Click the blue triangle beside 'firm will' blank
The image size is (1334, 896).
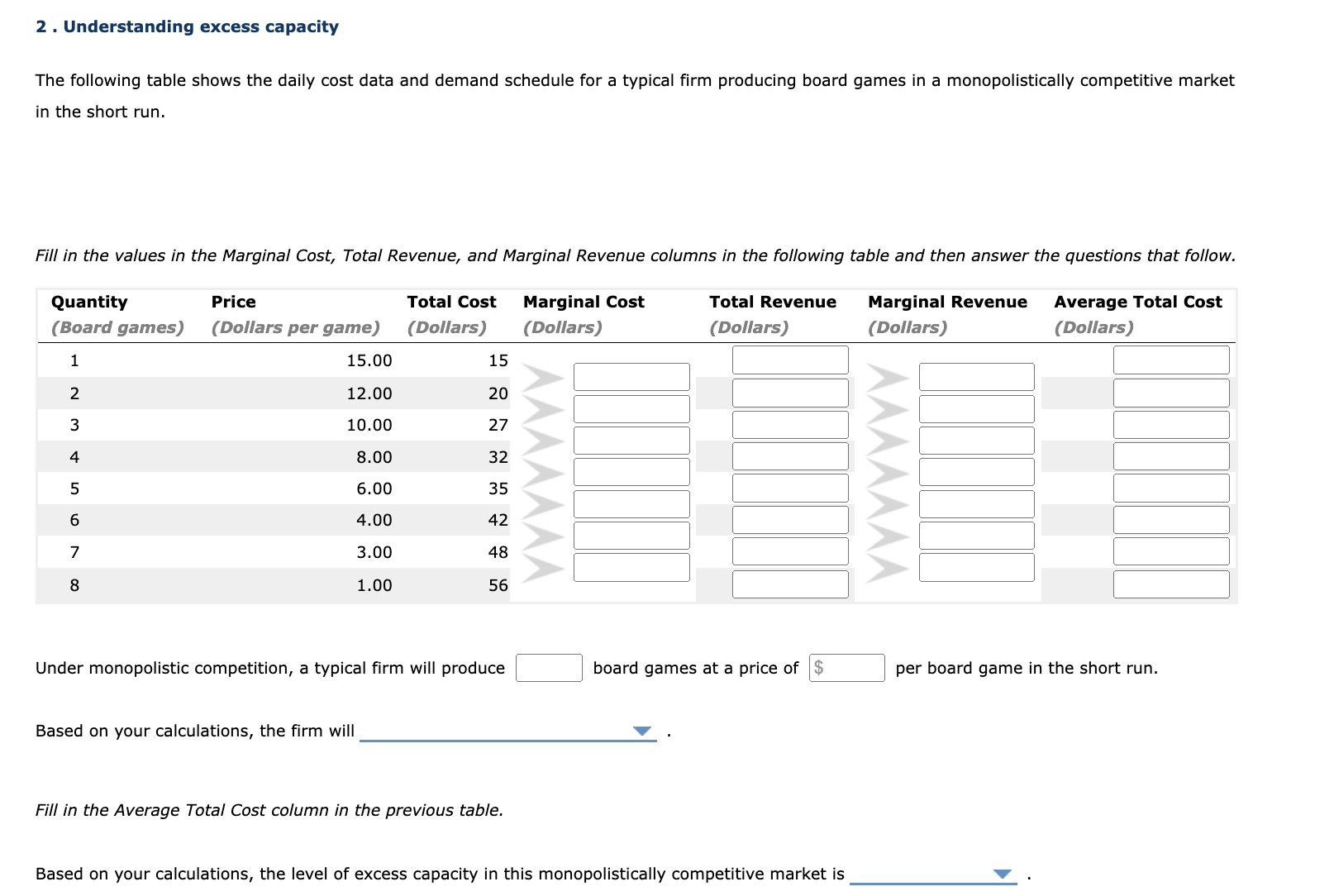[642, 731]
